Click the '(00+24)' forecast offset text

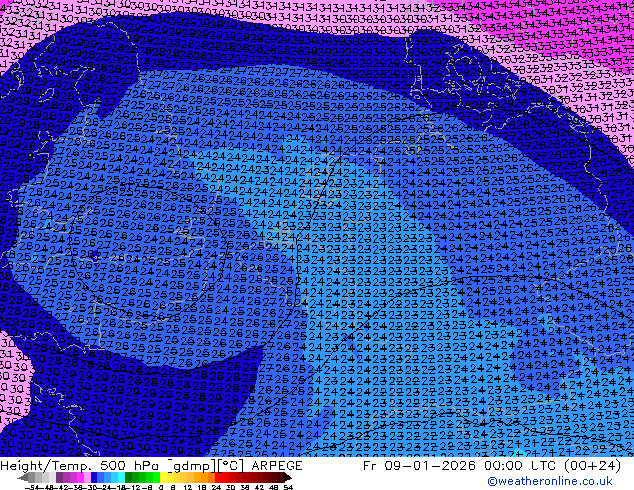592,466
